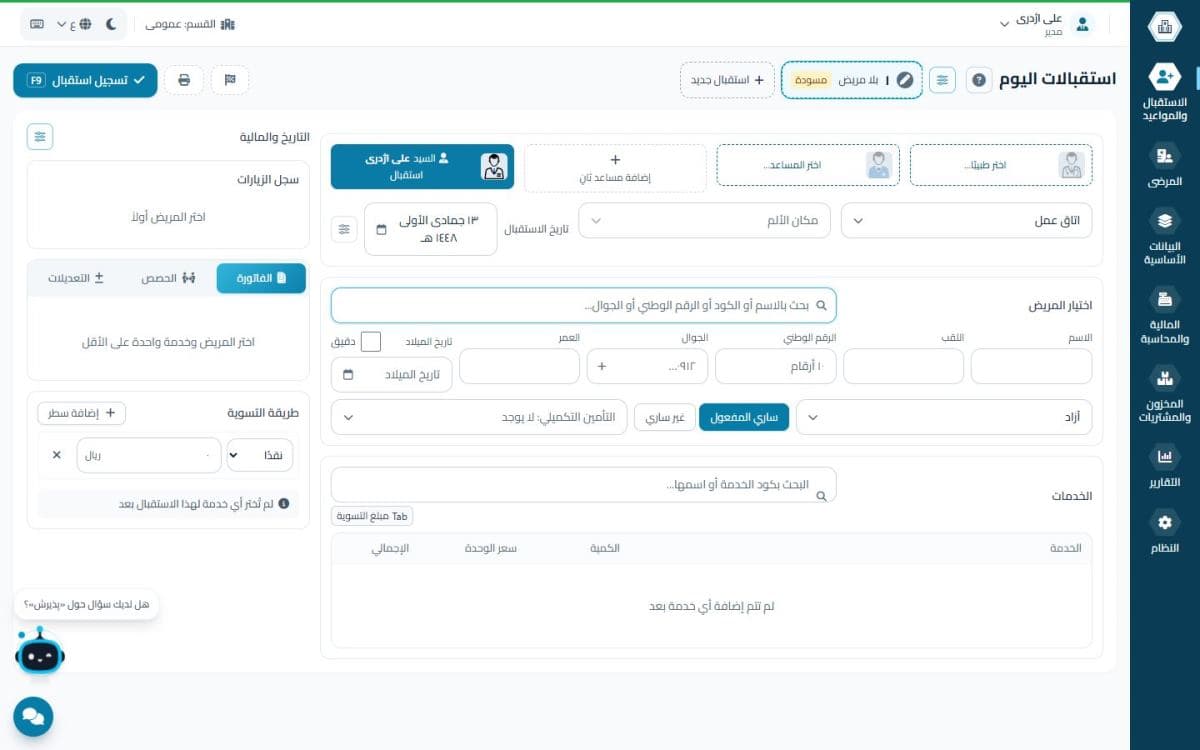Click calendar icon in reception date field
The width and height of the screenshot is (1200, 750).
click(x=381, y=229)
